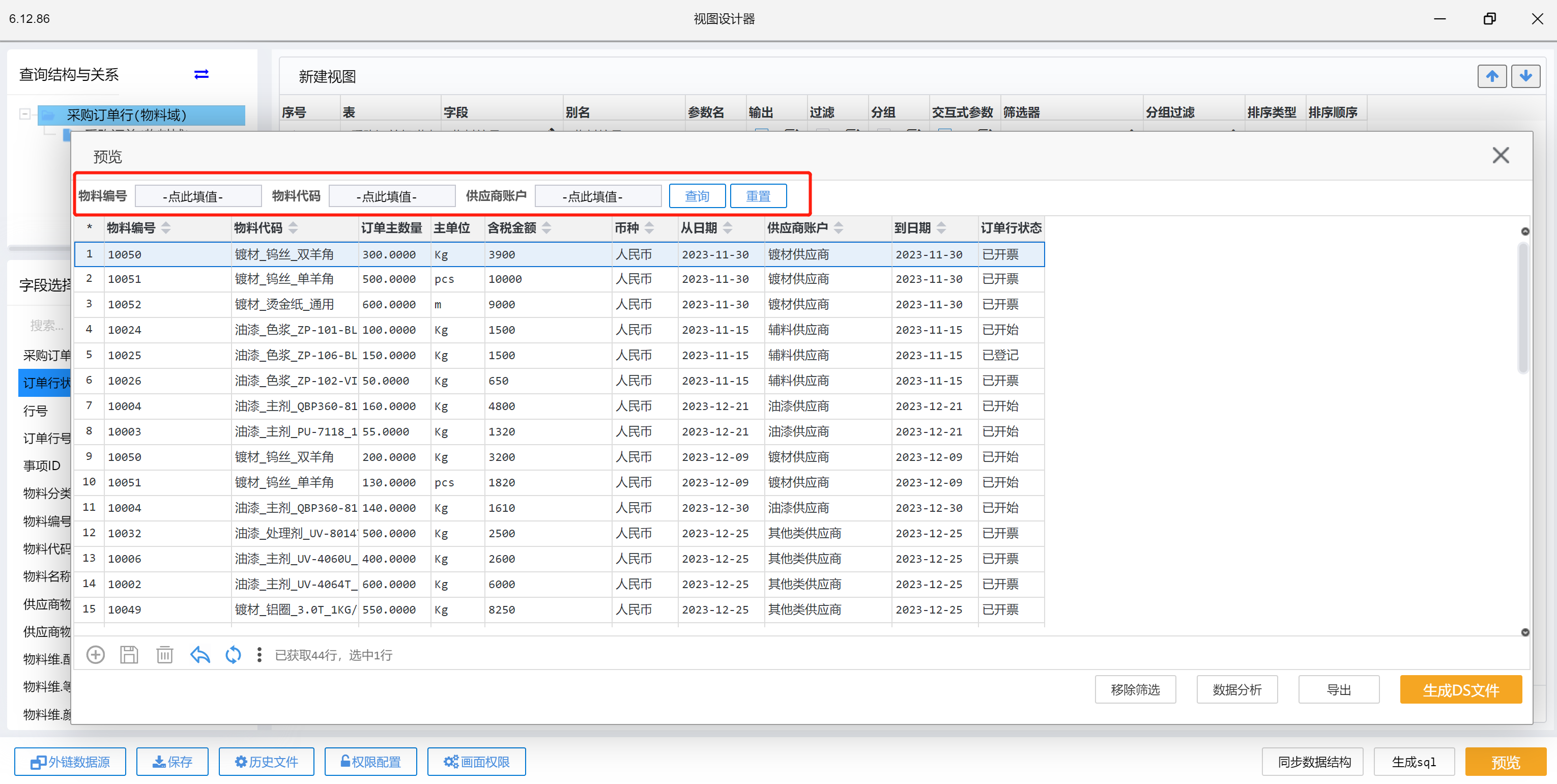Sort by 供应商账户 column

(x=839, y=228)
